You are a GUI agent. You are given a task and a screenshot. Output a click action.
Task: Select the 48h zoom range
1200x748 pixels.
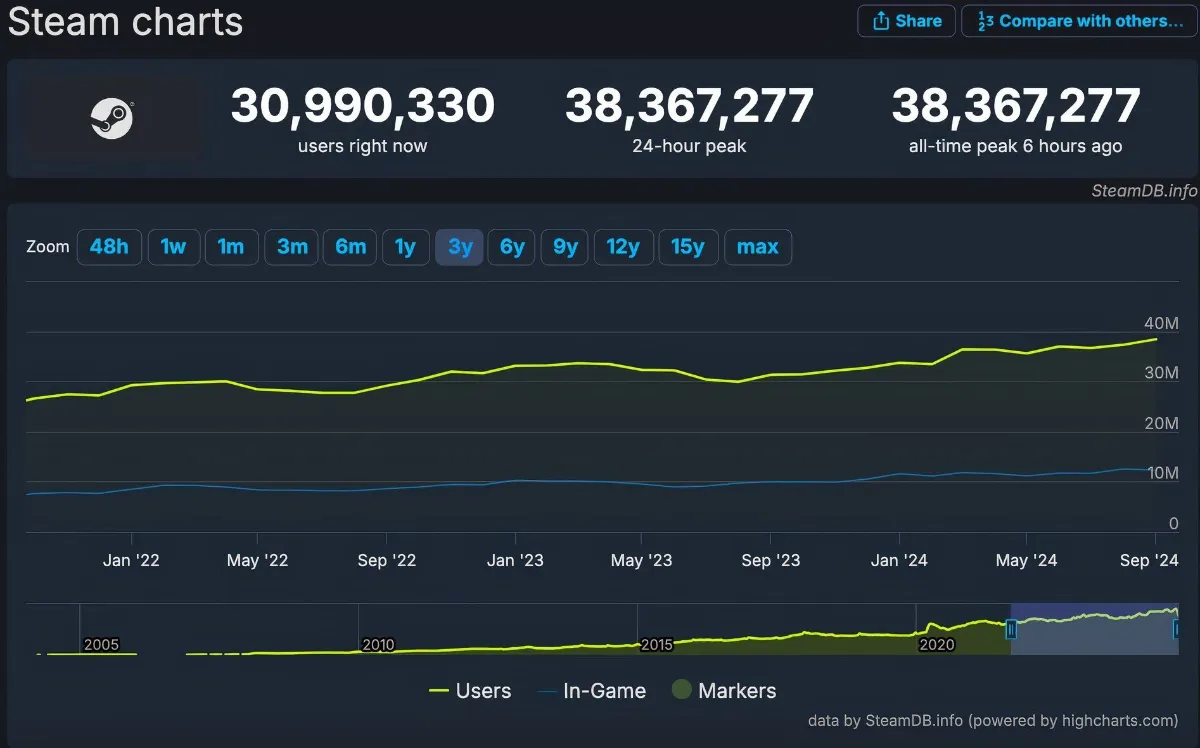pyautogui.click(x=109, y=247)
